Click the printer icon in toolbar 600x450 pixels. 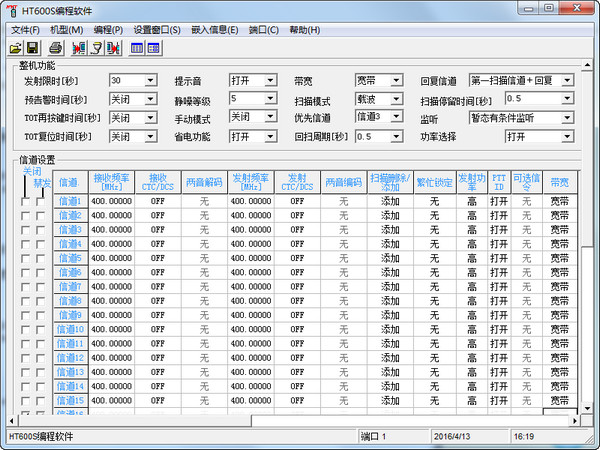(55, 48)
